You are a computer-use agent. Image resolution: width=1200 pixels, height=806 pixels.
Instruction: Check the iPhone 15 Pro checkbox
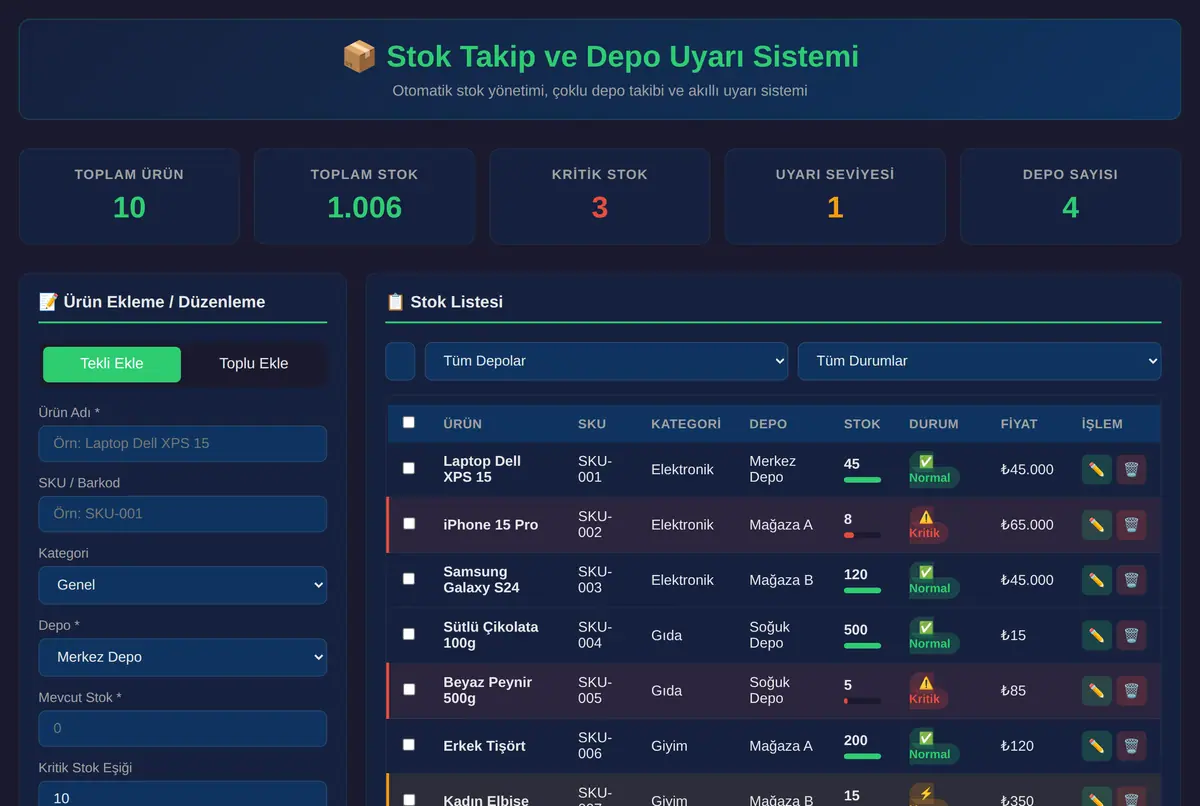click(x=408, y=523)
